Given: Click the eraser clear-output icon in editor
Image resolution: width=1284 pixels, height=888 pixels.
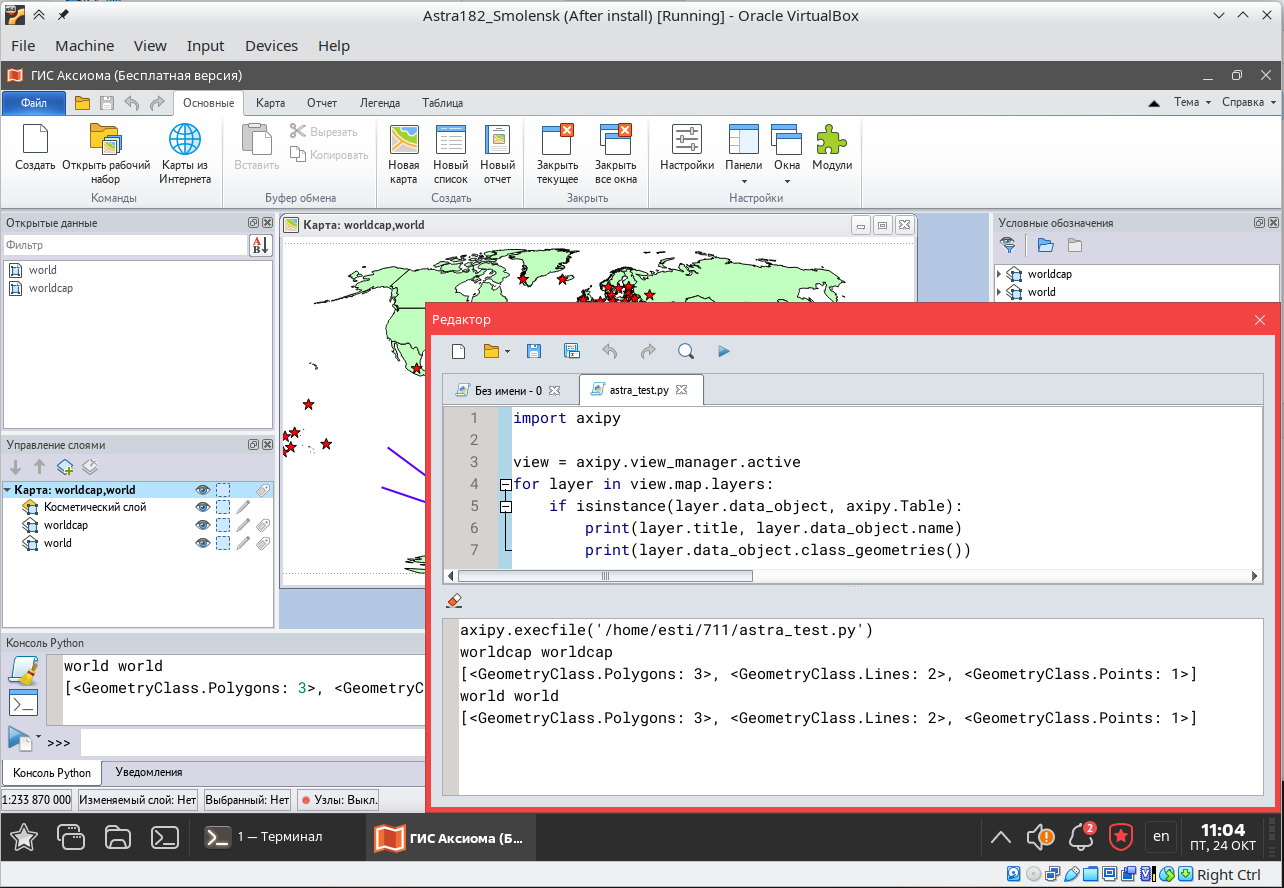Looking at the screenshot, I should click(454, 601).
